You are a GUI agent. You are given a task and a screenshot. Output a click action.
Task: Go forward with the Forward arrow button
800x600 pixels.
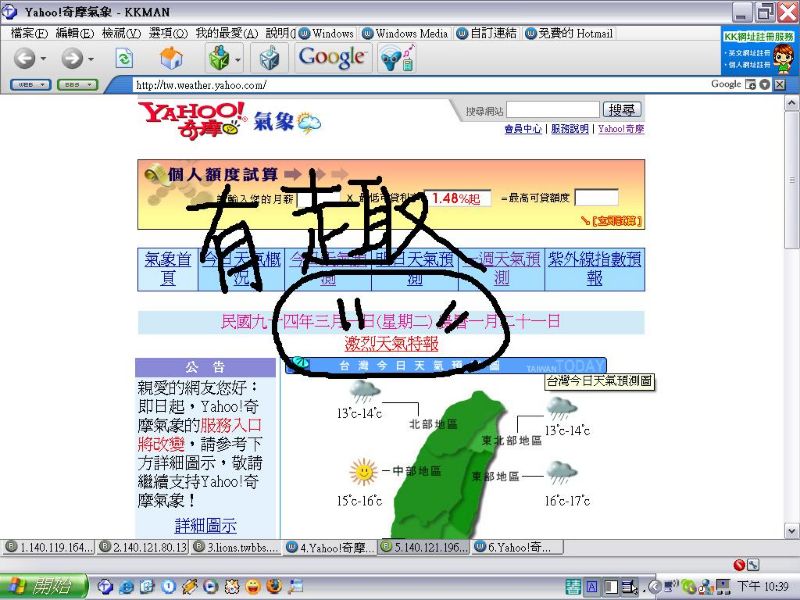click(72, 58)
